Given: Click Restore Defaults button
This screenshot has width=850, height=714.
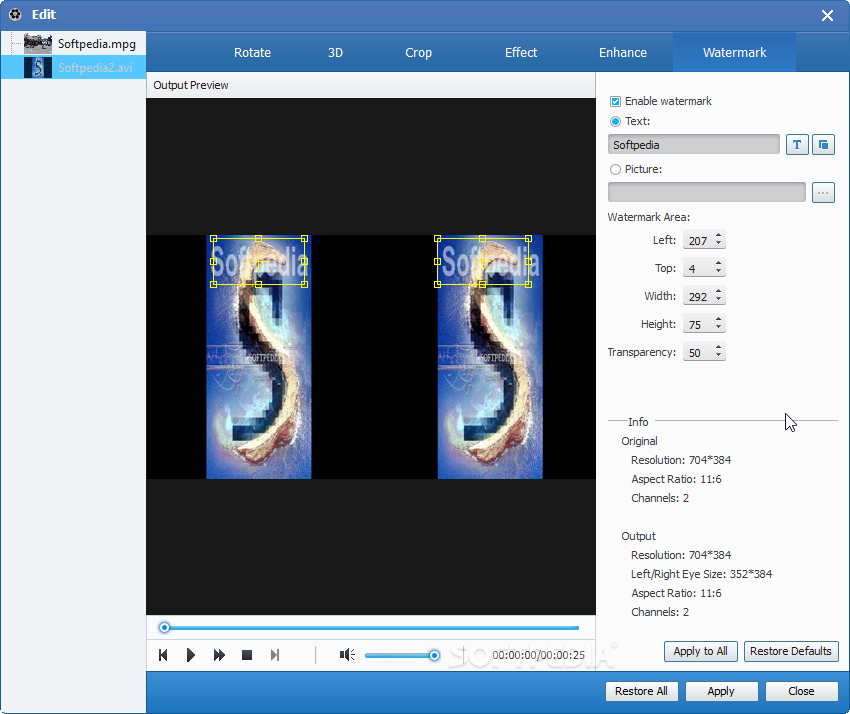Looking at the screenshot, I should tap(791, 651).
